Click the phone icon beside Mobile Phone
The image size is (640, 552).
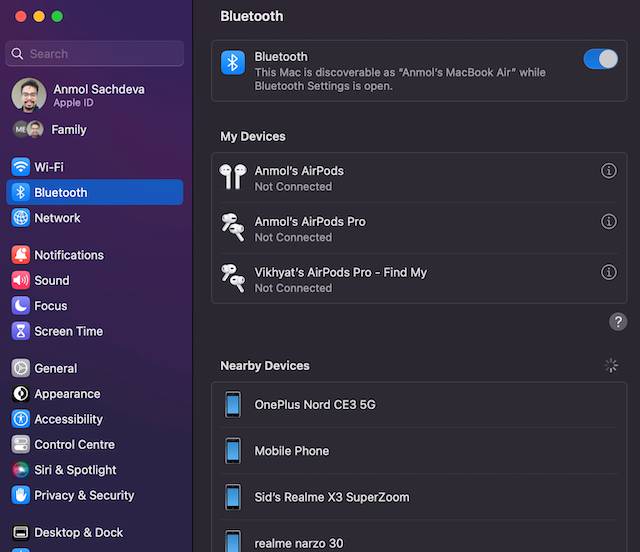coord(233,451)
